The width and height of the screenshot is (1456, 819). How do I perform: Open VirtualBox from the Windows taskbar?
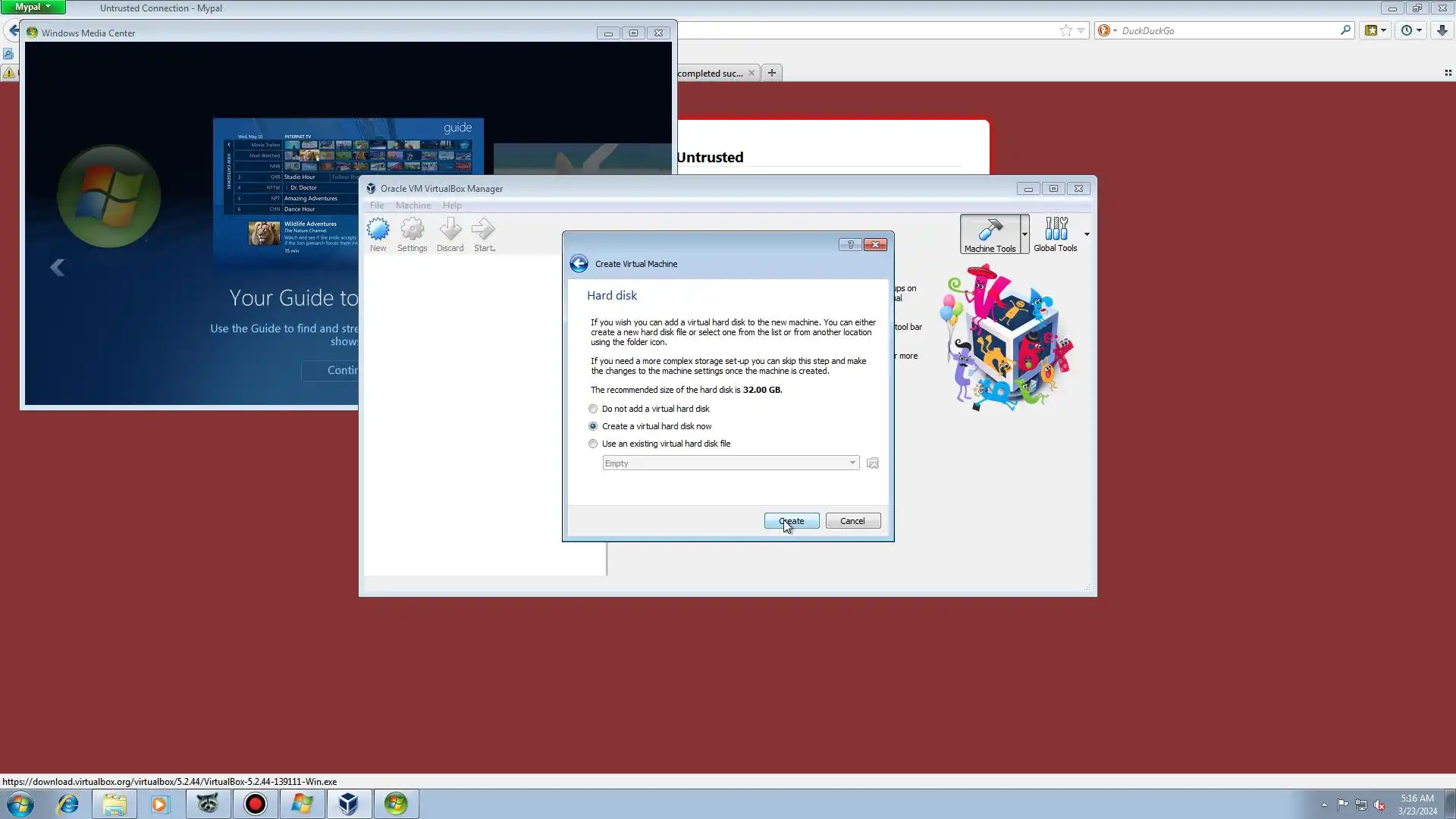click(x=349, y=804)
